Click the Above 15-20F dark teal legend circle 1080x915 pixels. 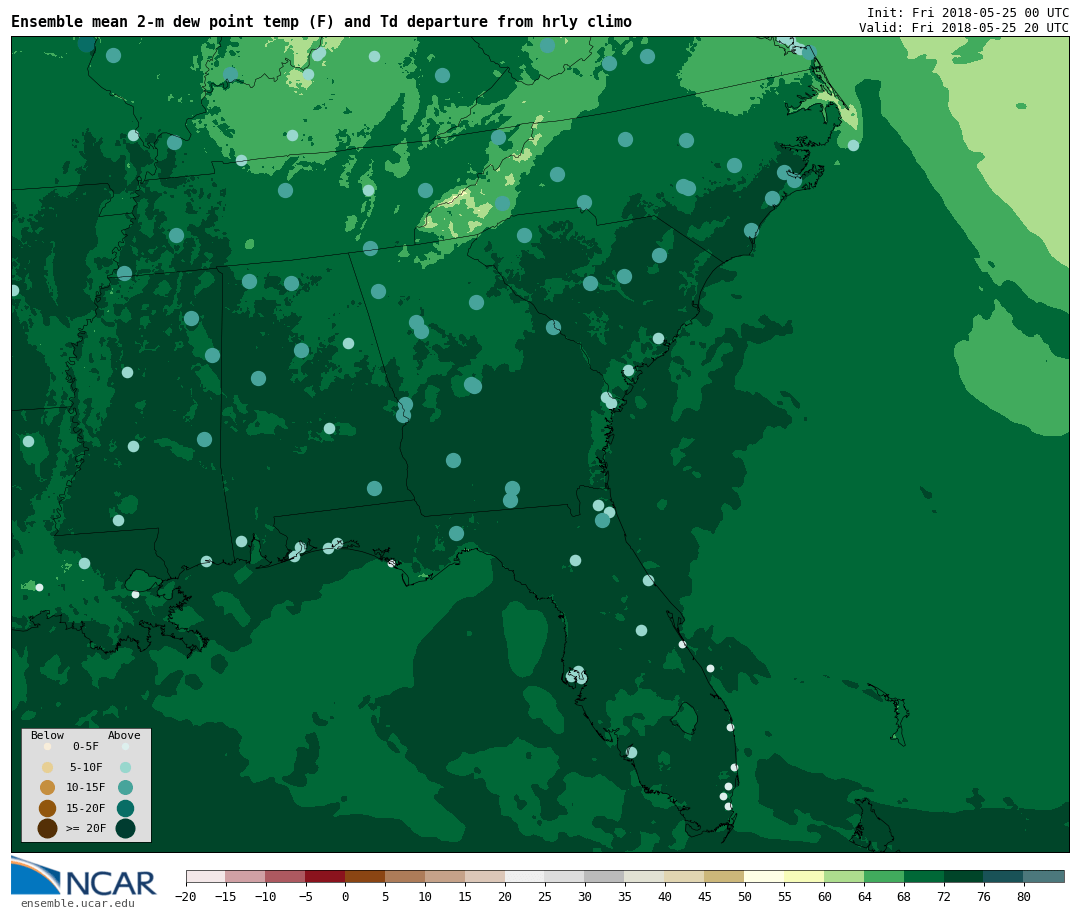125,808
